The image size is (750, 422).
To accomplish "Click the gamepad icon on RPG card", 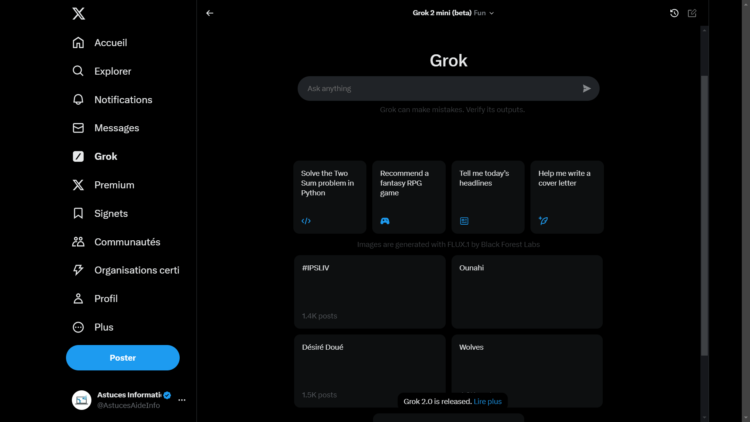I will click(x=385, y=221).
